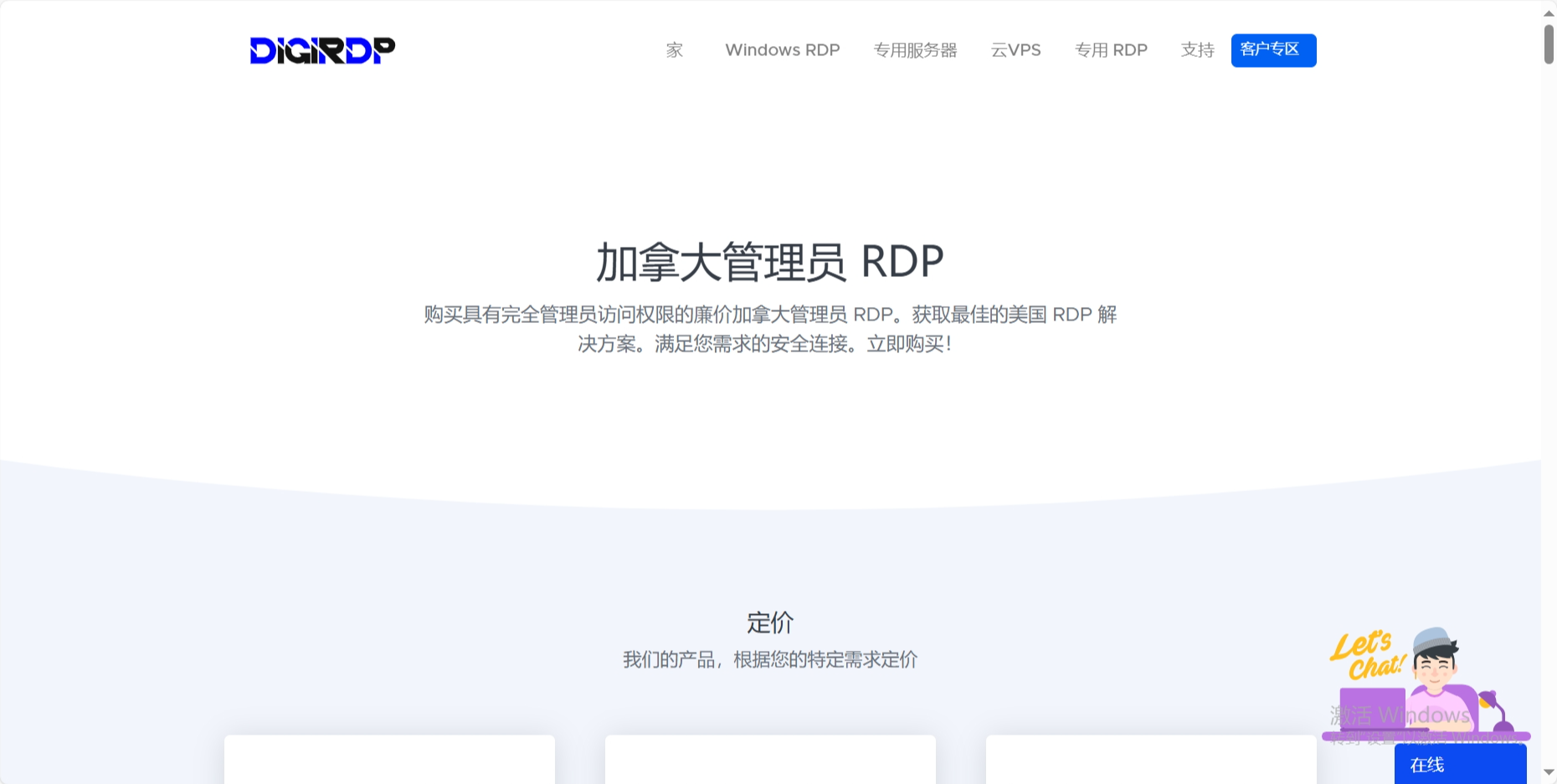
Task: Open the Windows RDP menu
Action: (x=782, y=50)
